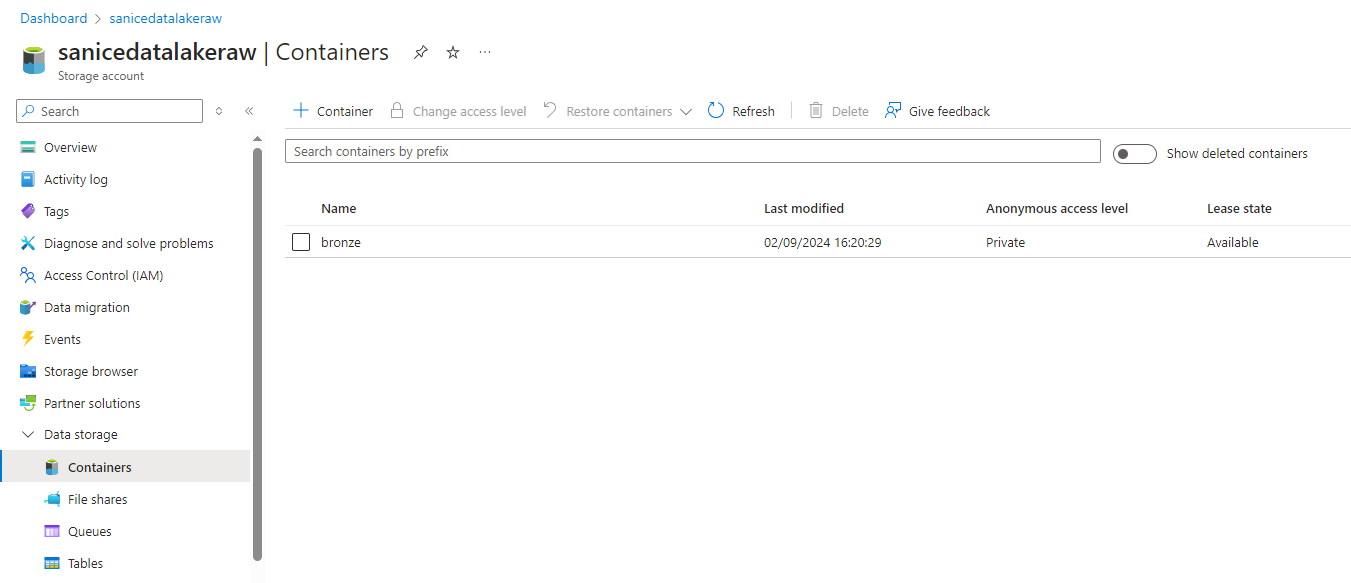Pin sanicedatalakeraw to the dashboard
Image resolution: width=1351 pixels, height=583 pixels.
(x=421, y=53)
